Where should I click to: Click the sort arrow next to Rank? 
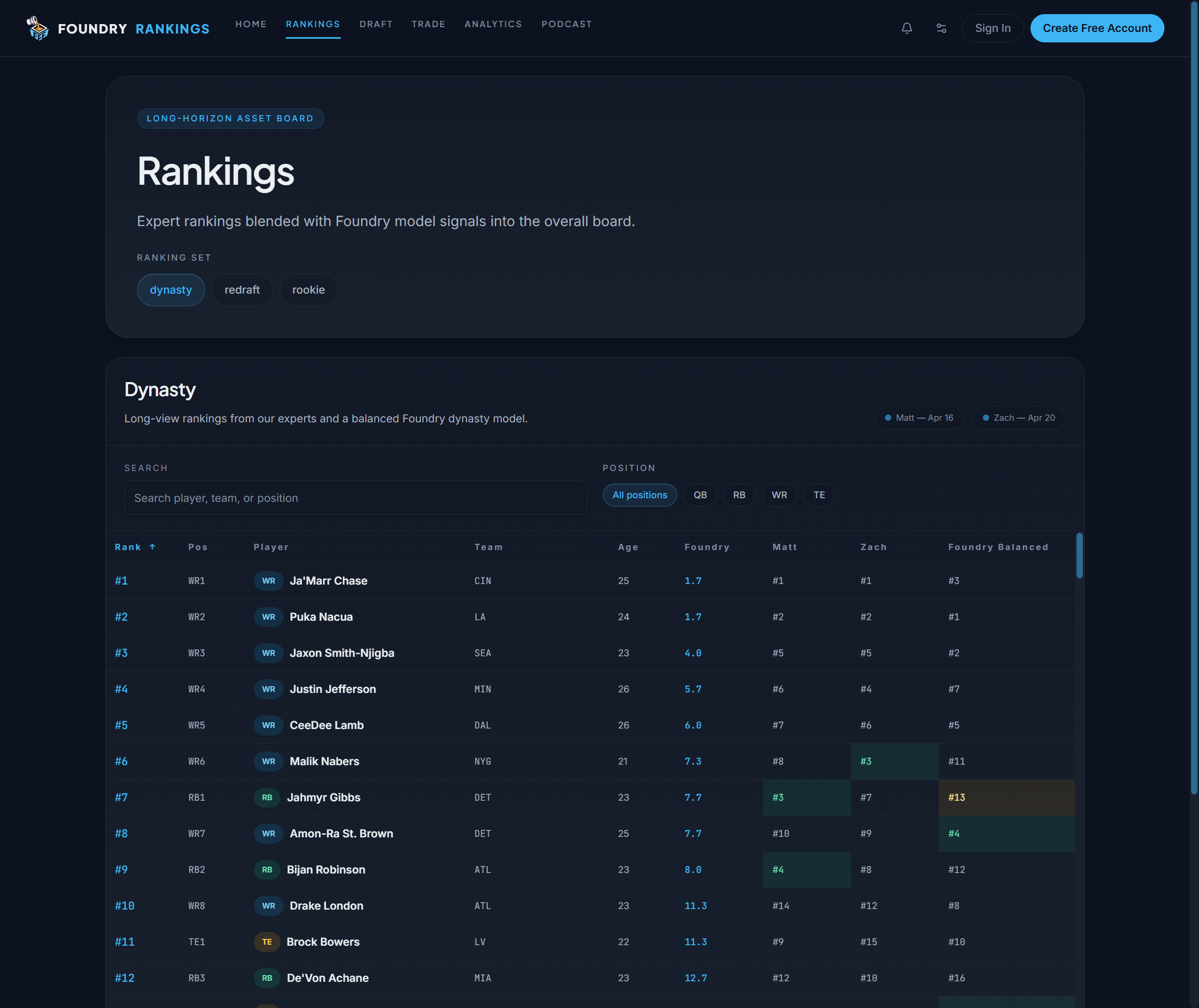[153, 547]
